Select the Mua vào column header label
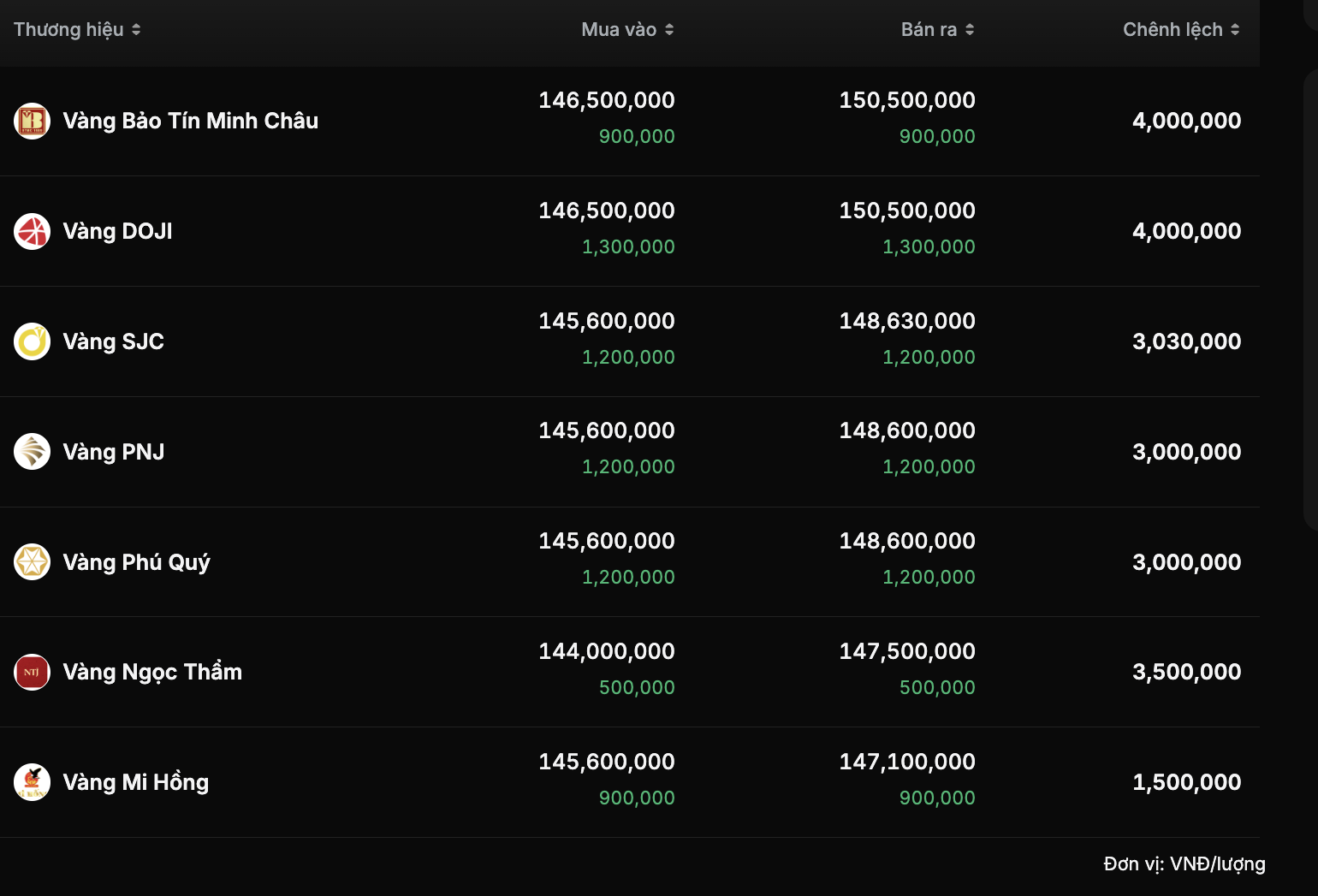 point(619,30)
